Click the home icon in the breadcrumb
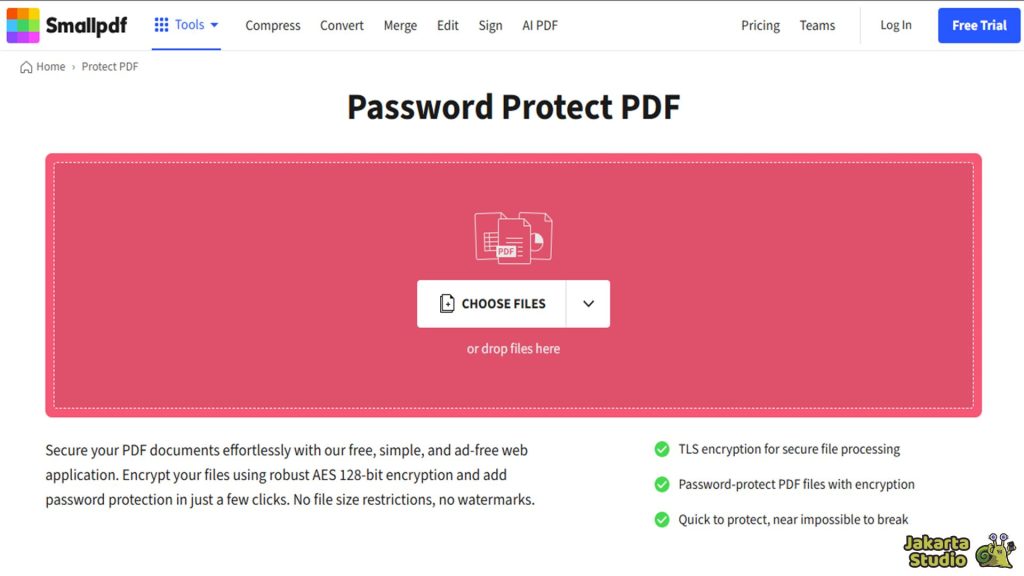1024x576 pixels. 24,66
